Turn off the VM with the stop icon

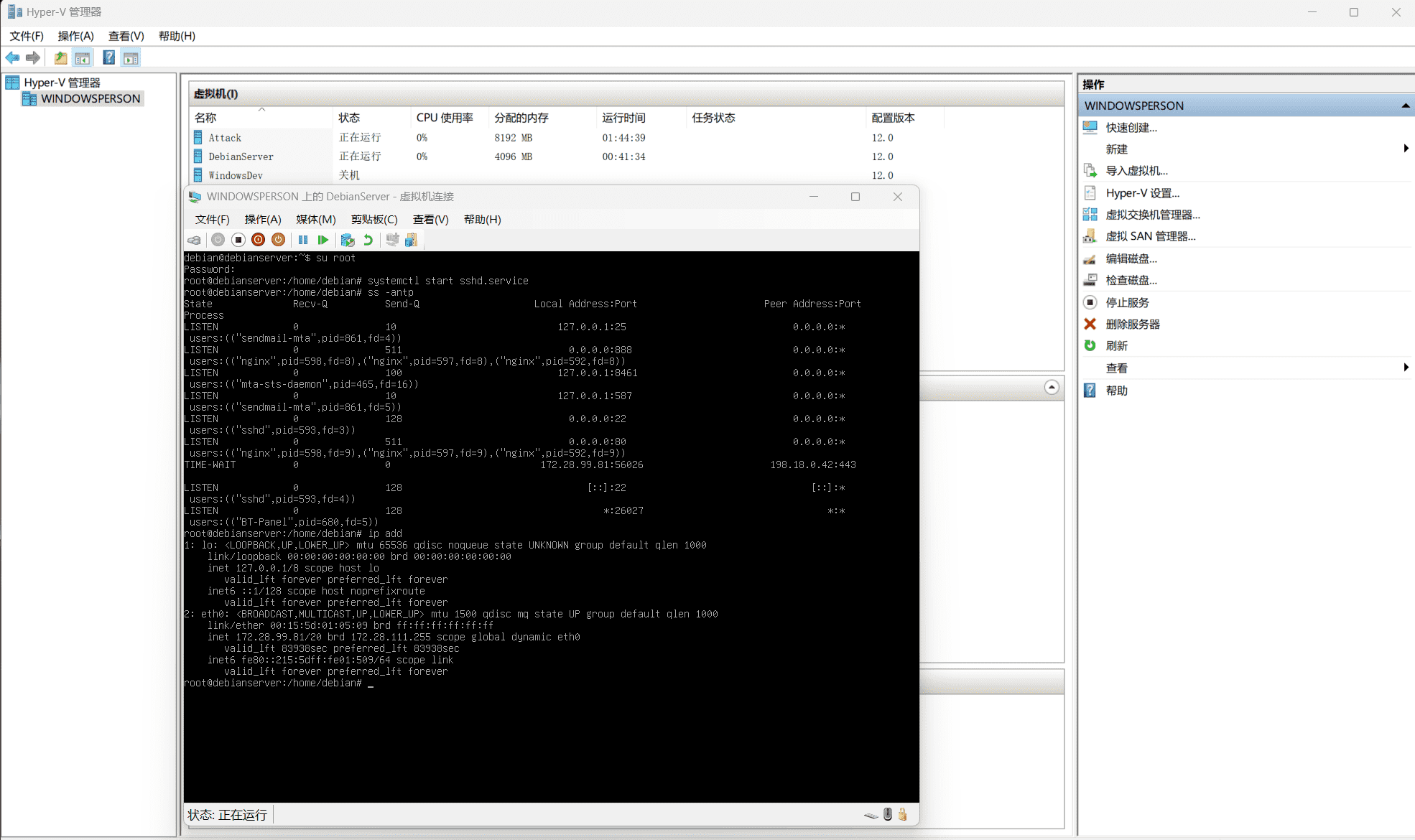click(238, 240)
